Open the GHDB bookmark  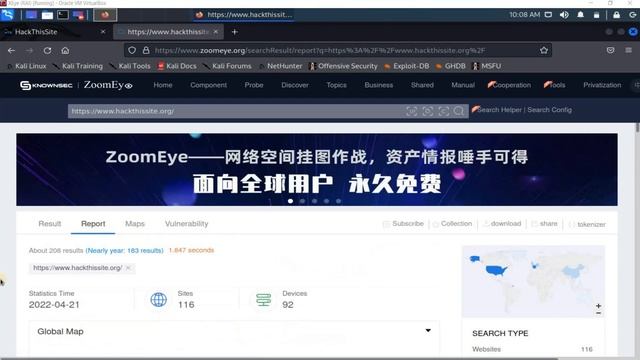click(451, 66)
